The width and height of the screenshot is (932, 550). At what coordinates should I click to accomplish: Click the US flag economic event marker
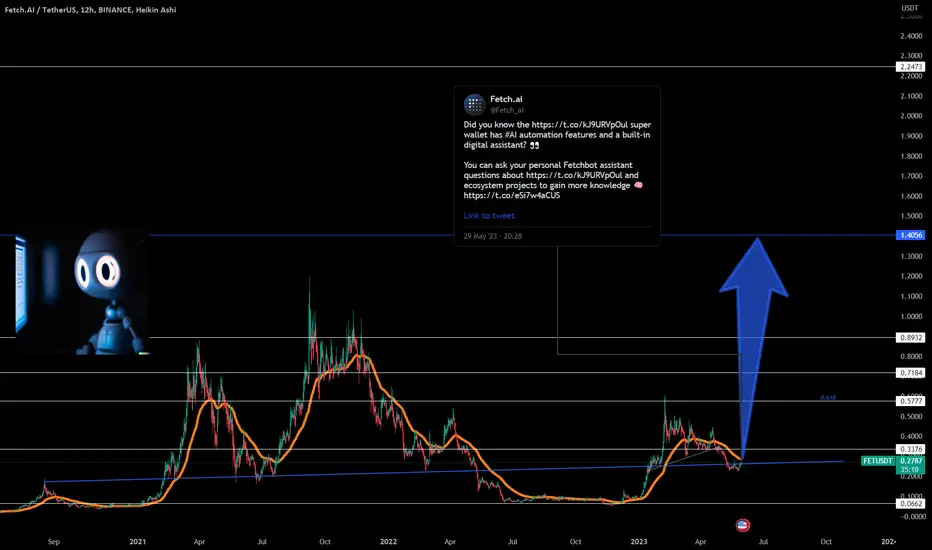[x=742, y=525]
